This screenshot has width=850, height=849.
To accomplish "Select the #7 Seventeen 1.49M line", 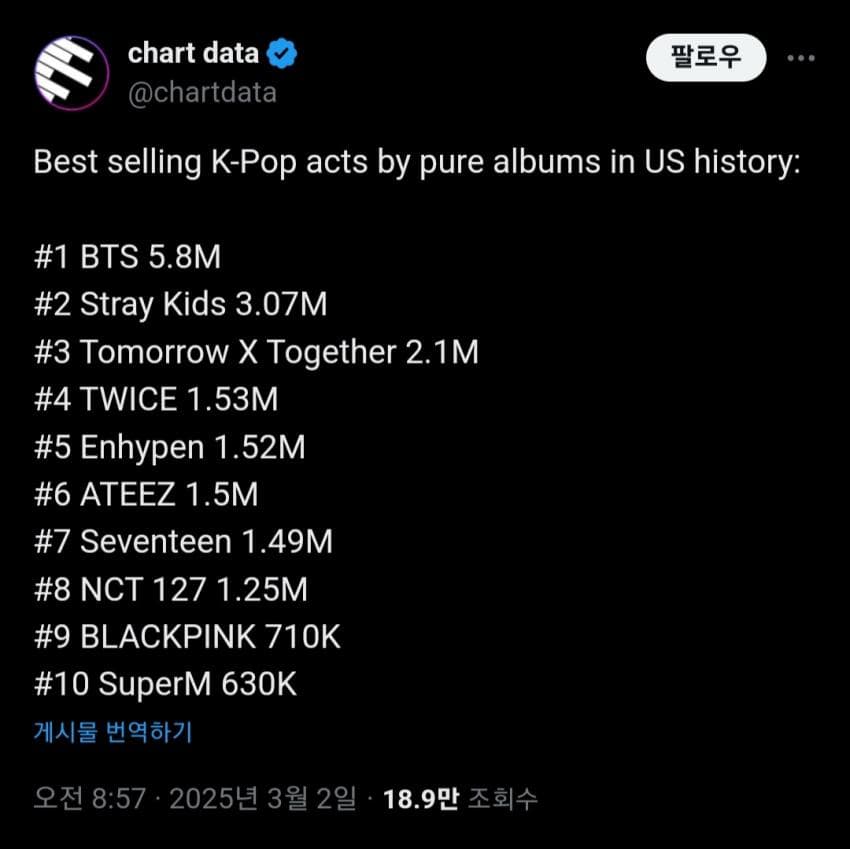I will (183, 542).
